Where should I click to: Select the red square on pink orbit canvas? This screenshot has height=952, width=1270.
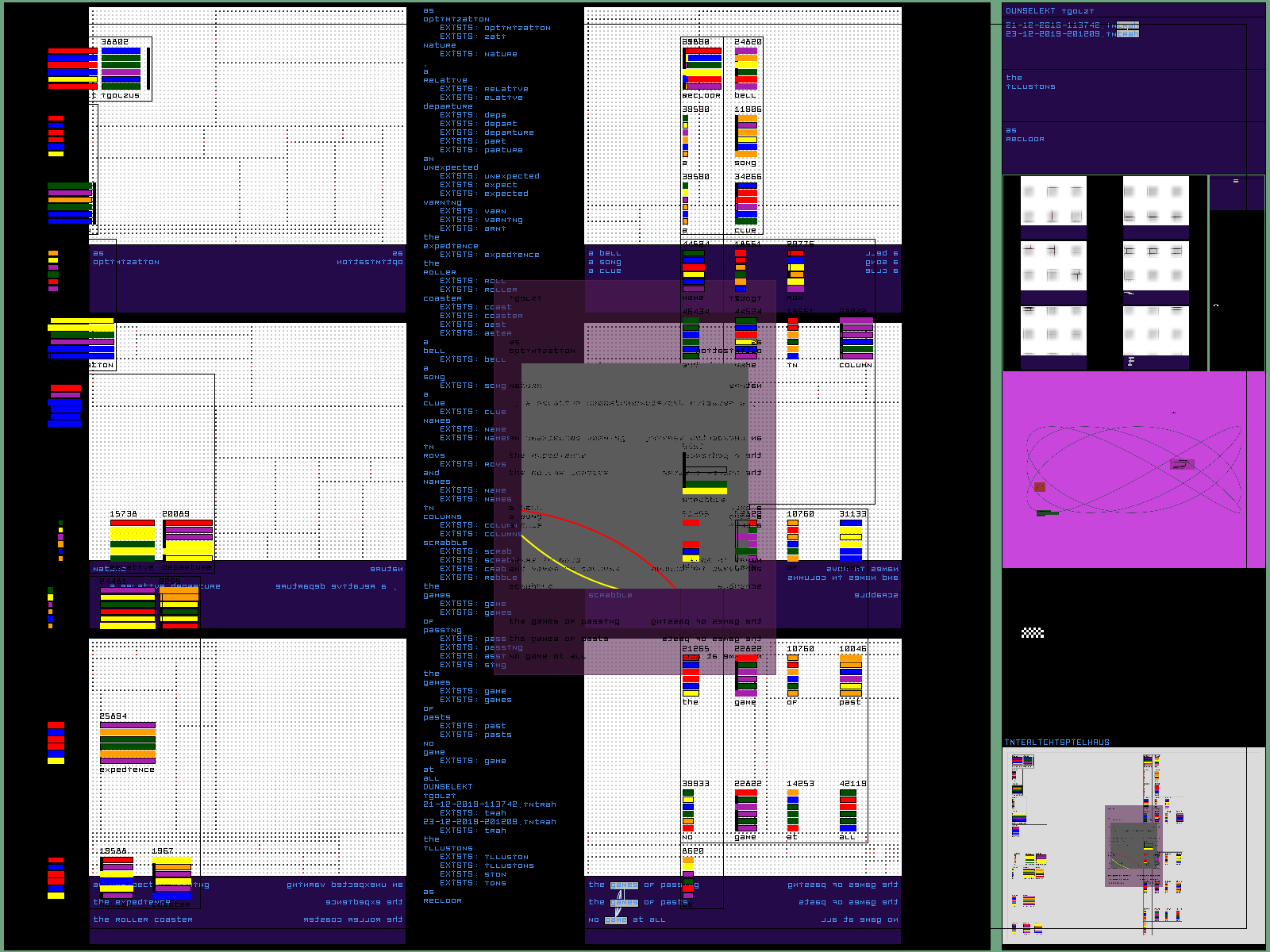[1040, 487]
